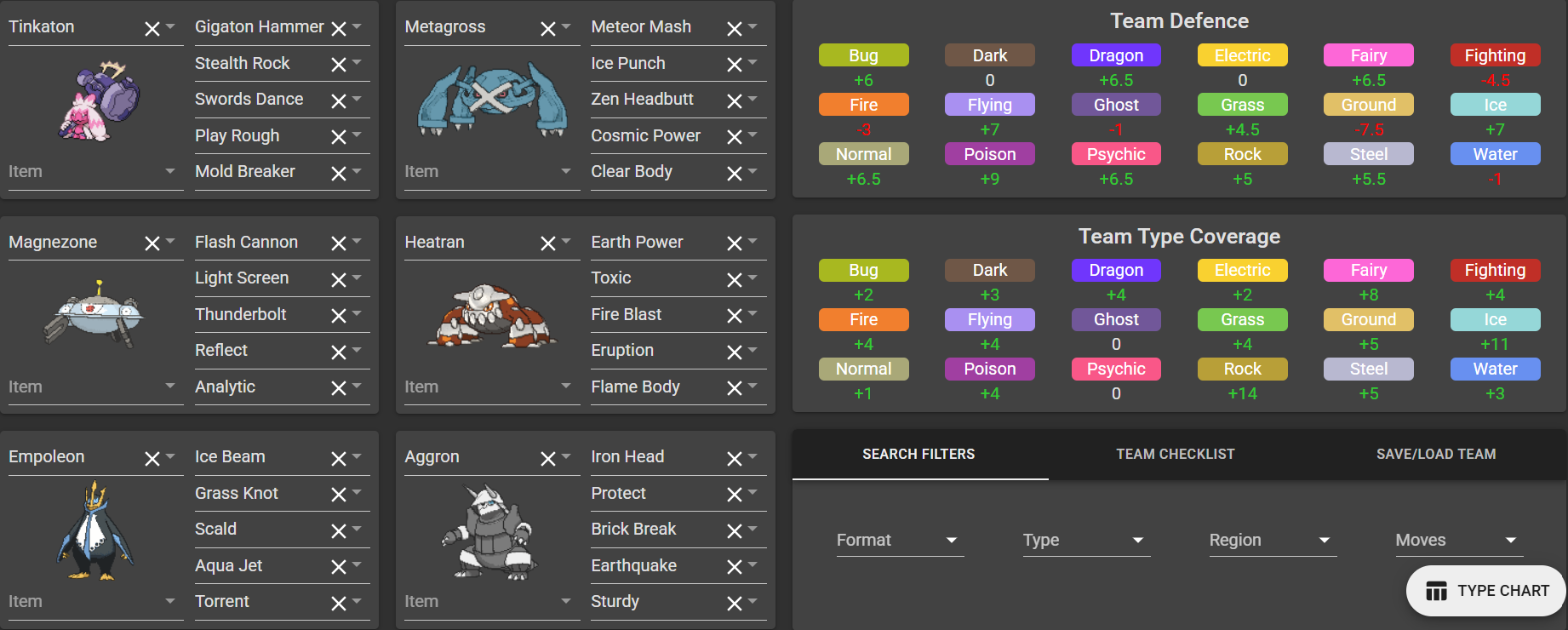Clear the Torrent ability

click(339, 604)
